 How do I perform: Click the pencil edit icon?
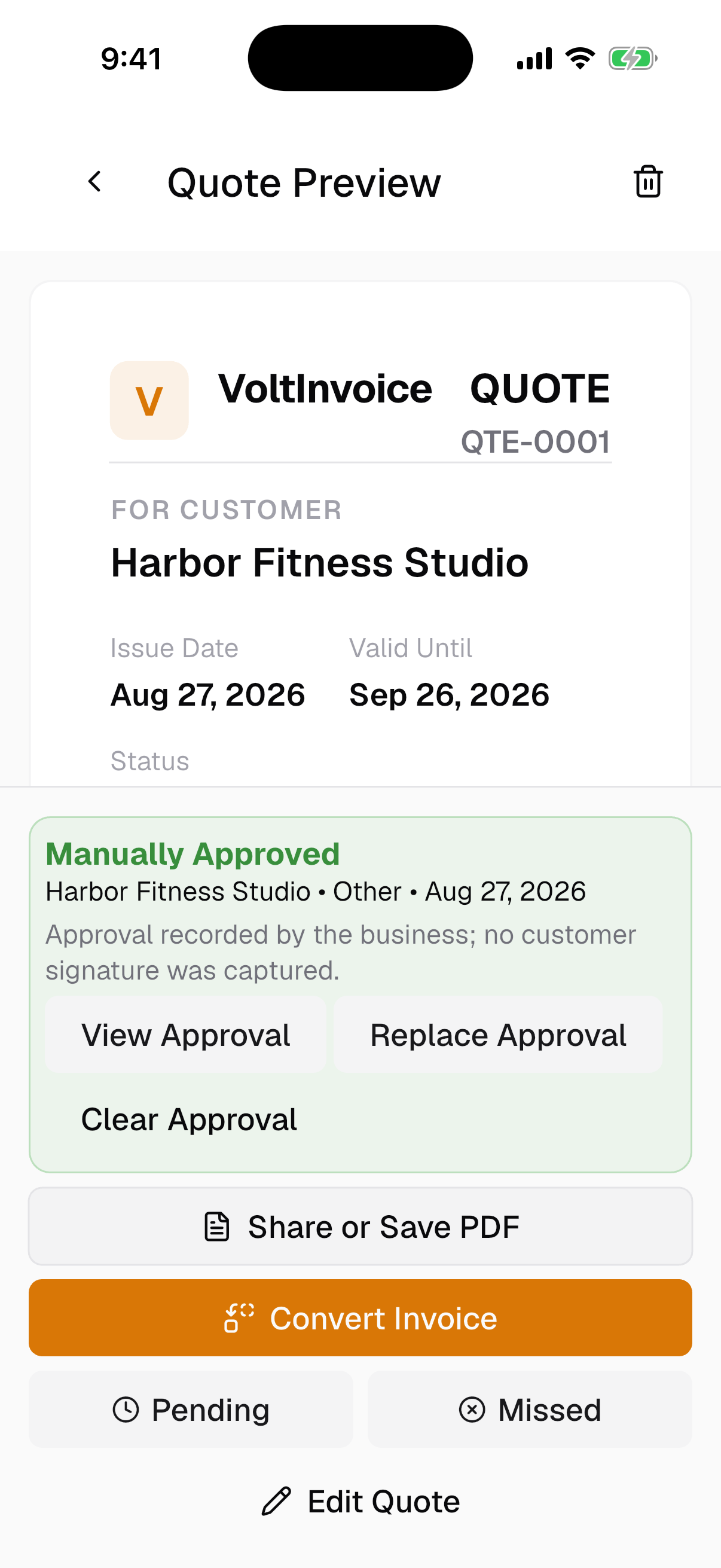(276, 1501)
